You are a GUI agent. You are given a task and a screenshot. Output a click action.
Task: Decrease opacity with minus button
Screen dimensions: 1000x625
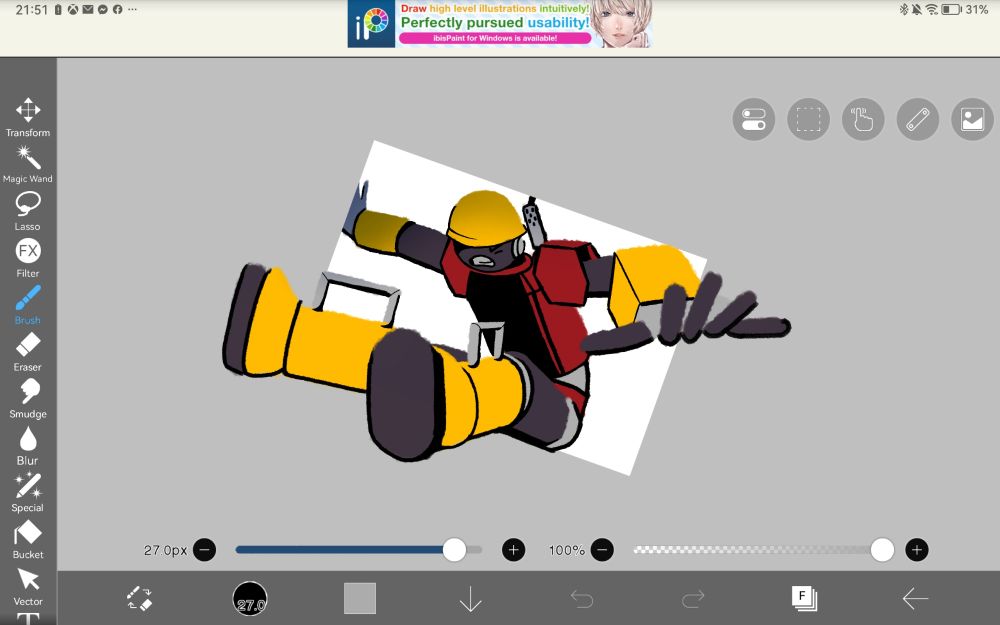(x=602, y=550)
